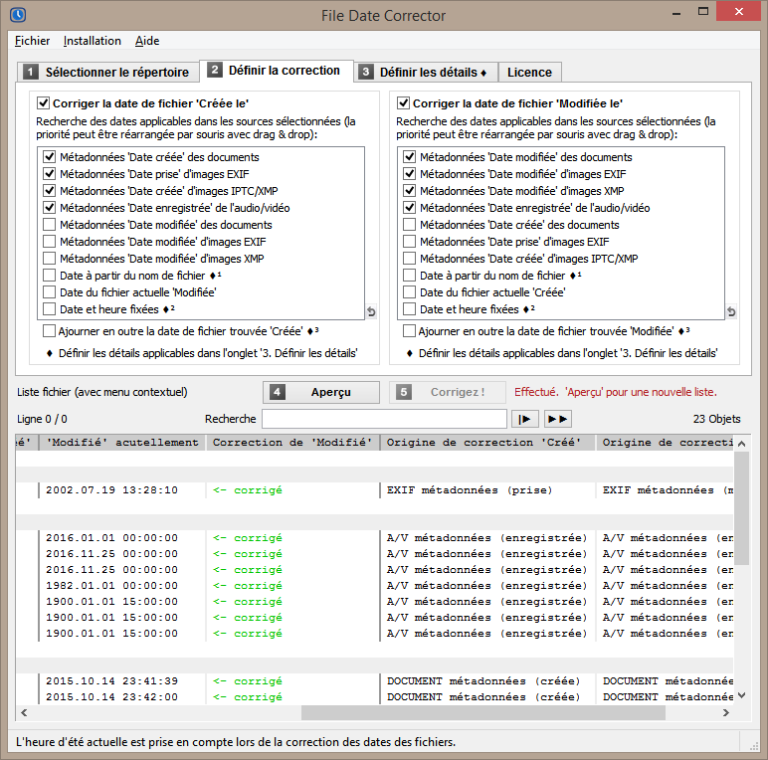
Task: Enable 'Date à partir du nom de fichier' for Modifiée
Action: coord(409,276)
